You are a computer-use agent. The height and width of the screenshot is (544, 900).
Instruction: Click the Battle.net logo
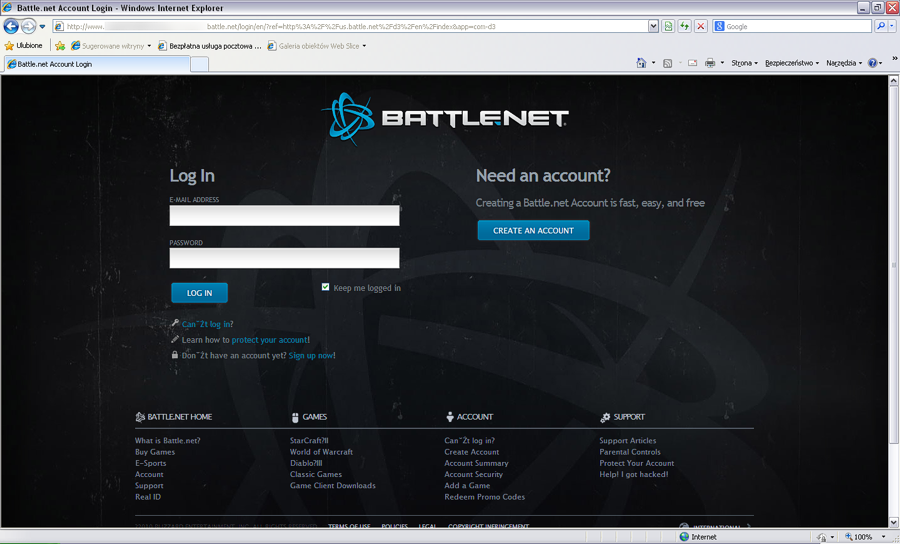point(445,118)
